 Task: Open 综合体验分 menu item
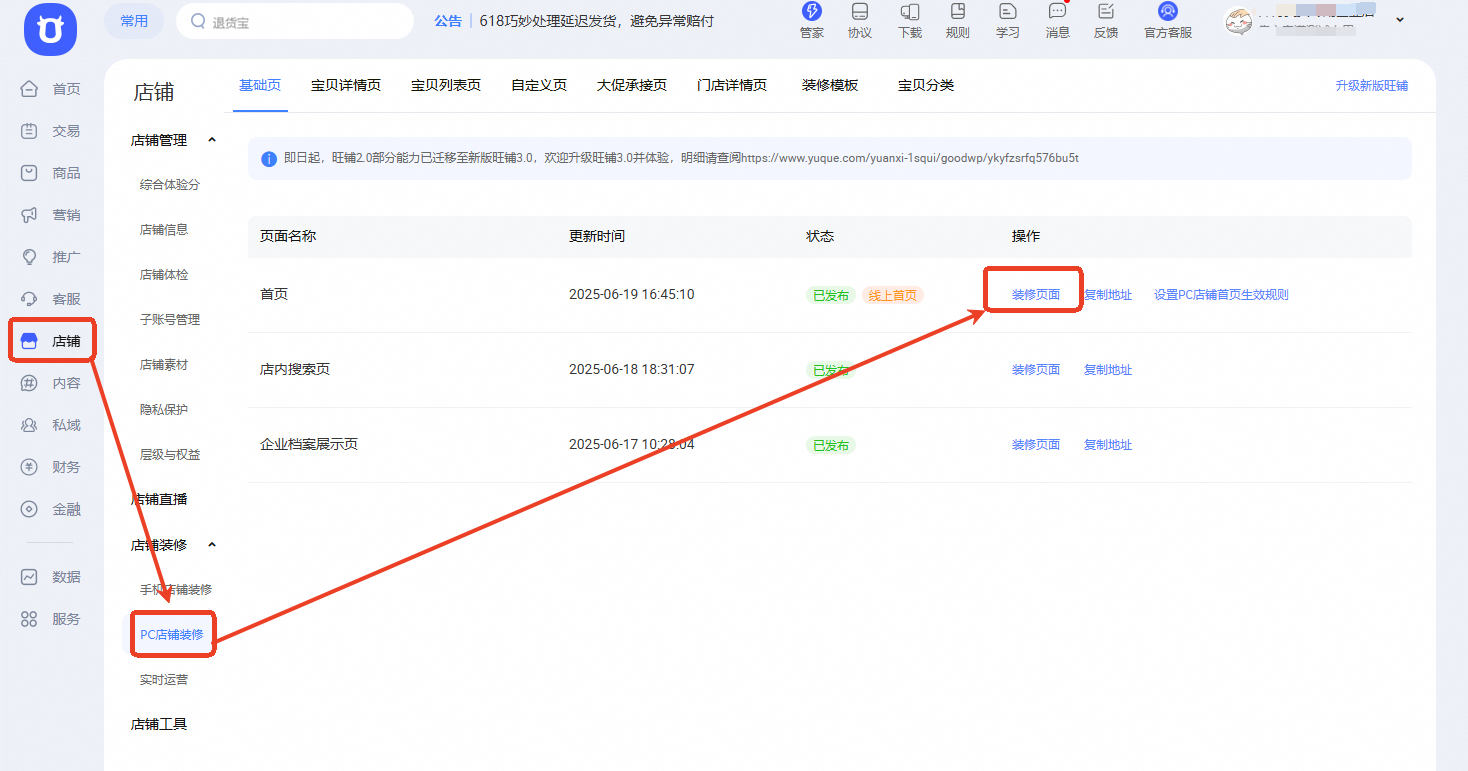pyautogui.click(x=170, y=185)
